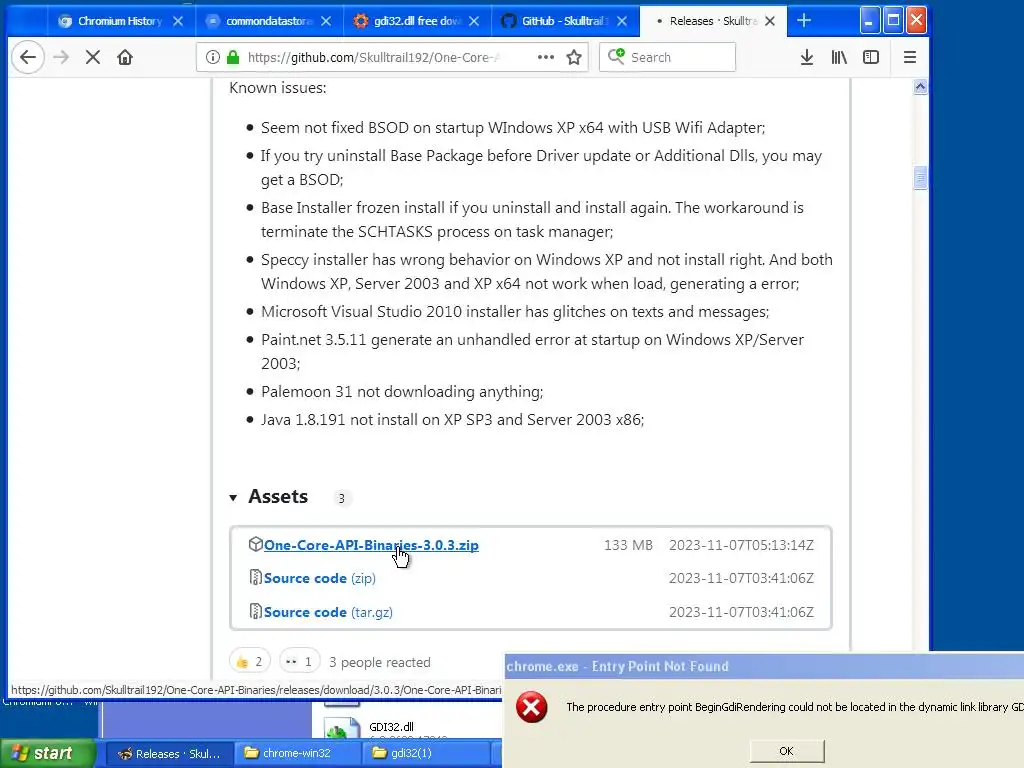The height and width of the screenshot is (768, 1024).
Task: Open the Library bookshelf icon
Action: point(839,57)
